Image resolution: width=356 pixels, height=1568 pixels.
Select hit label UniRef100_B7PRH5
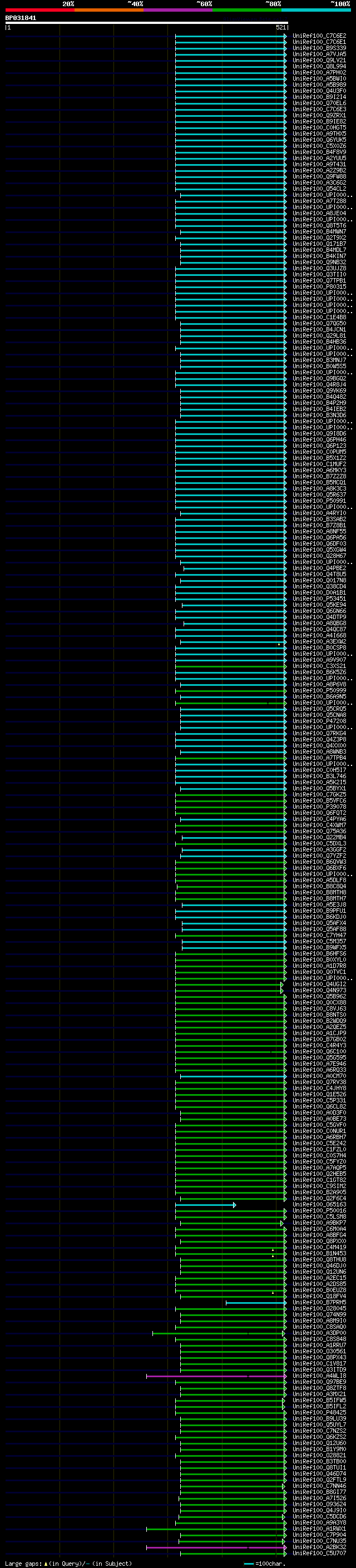click(x=319, y=1303)
